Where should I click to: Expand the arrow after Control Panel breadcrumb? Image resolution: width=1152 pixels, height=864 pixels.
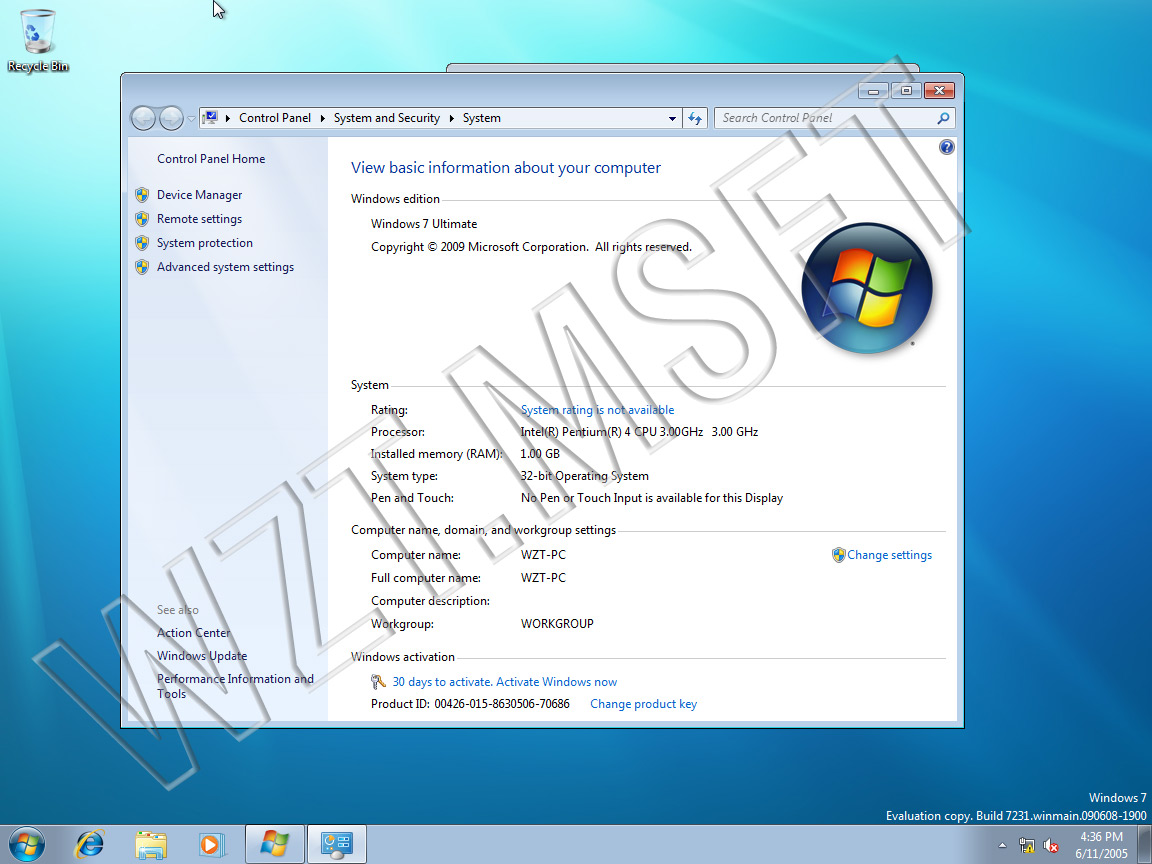coord(323,118)
